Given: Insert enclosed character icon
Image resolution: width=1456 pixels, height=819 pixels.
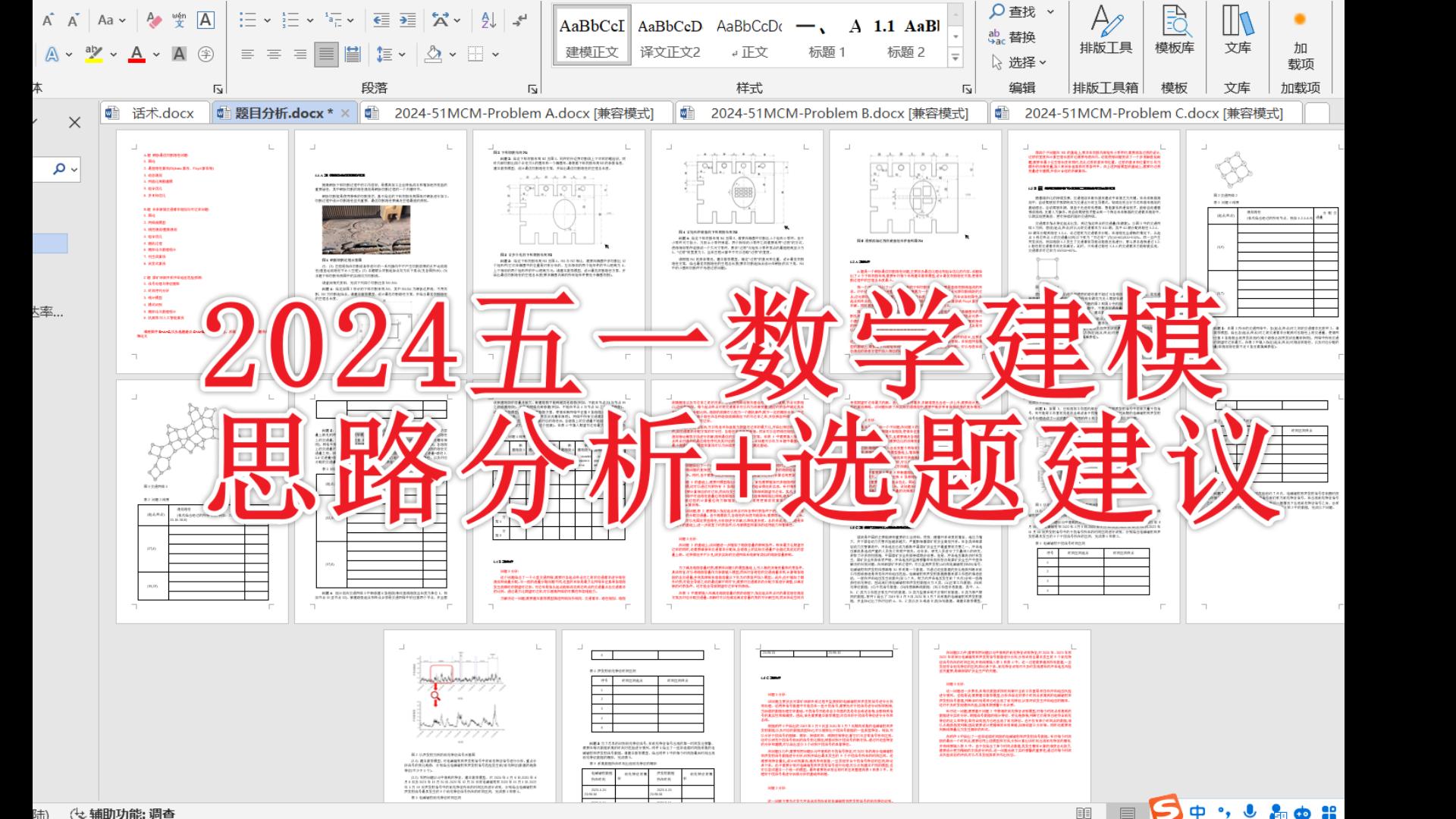Looking at the screenshot, I should point(206,54).
